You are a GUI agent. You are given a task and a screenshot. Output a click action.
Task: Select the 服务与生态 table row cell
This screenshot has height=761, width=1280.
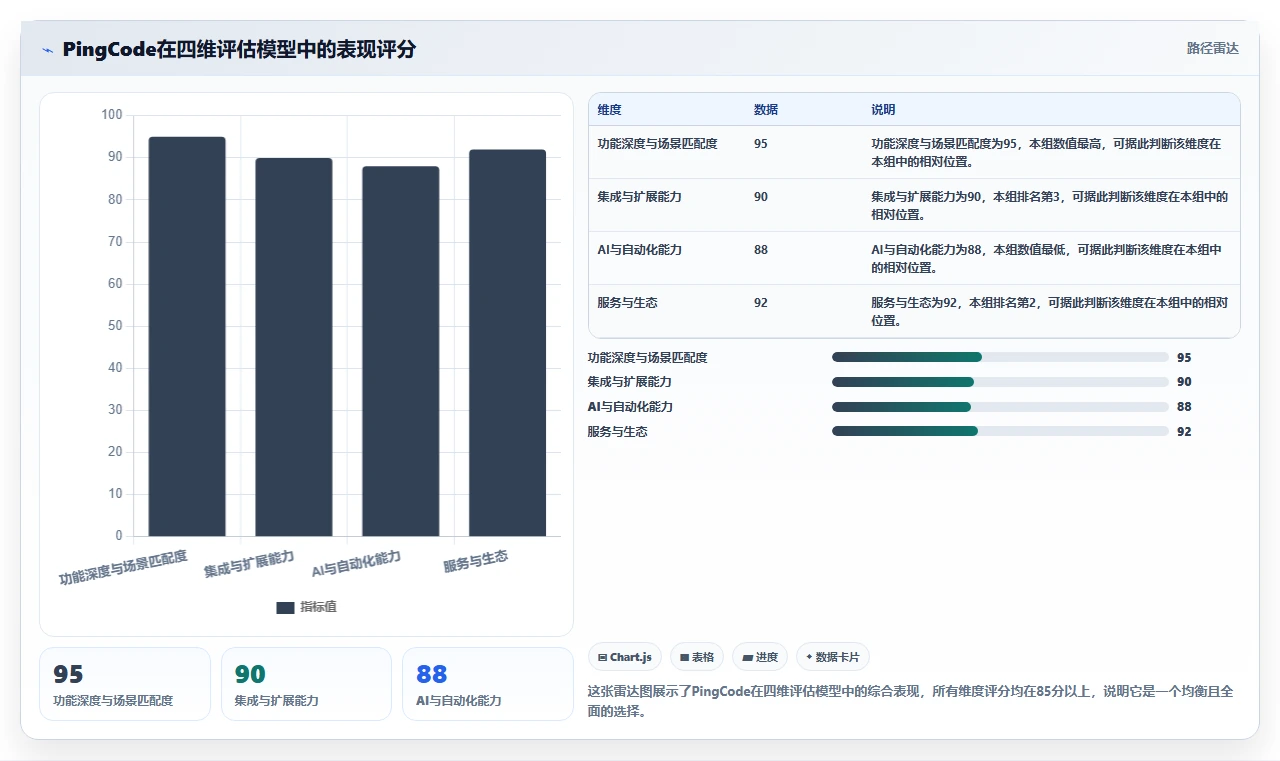click(x=627, y=303)
